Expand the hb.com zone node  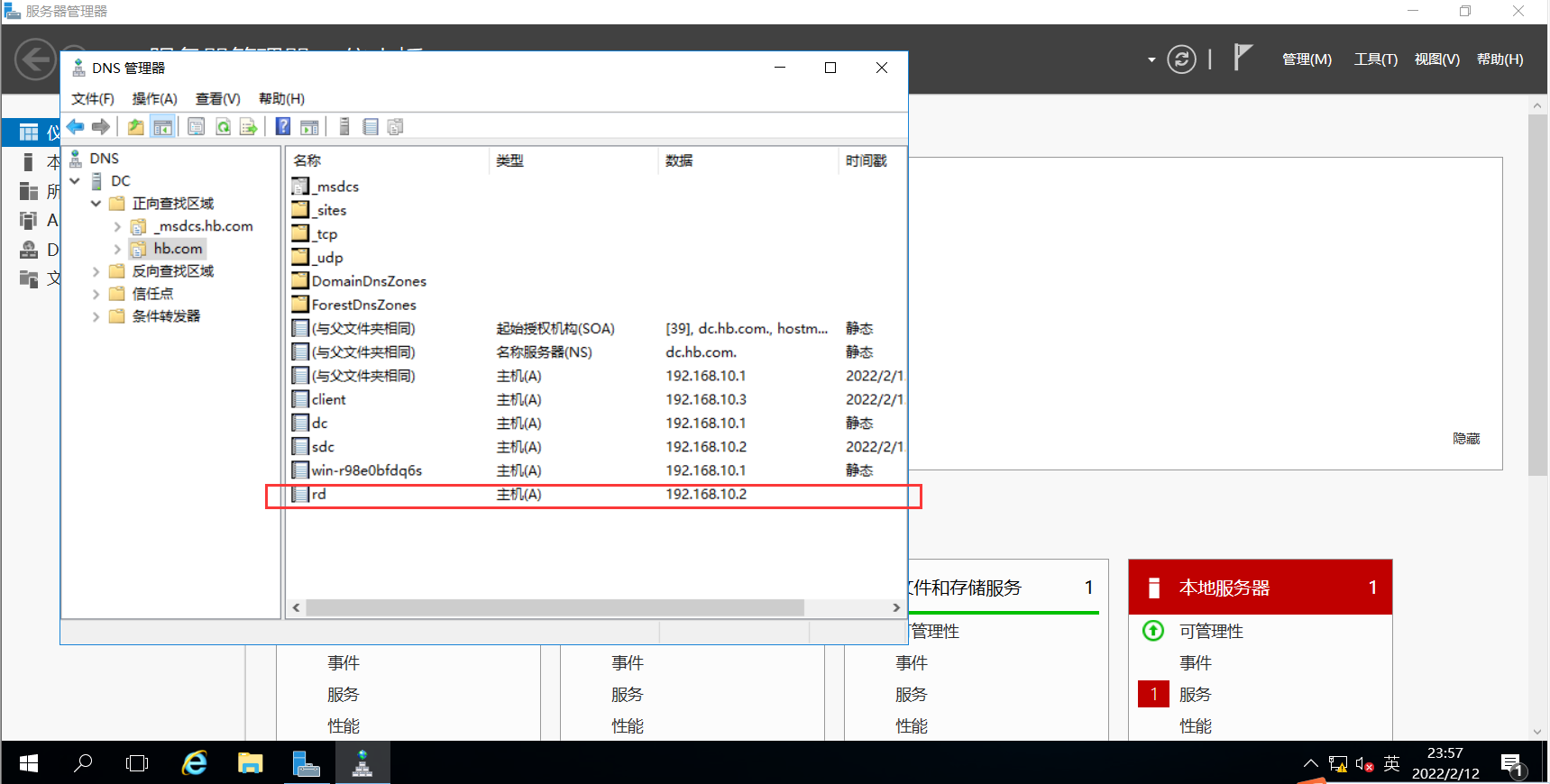[117, 249]
